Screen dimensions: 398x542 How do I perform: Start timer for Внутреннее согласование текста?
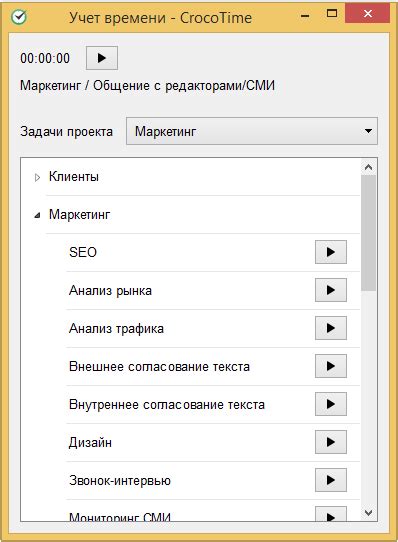(331, 404)
